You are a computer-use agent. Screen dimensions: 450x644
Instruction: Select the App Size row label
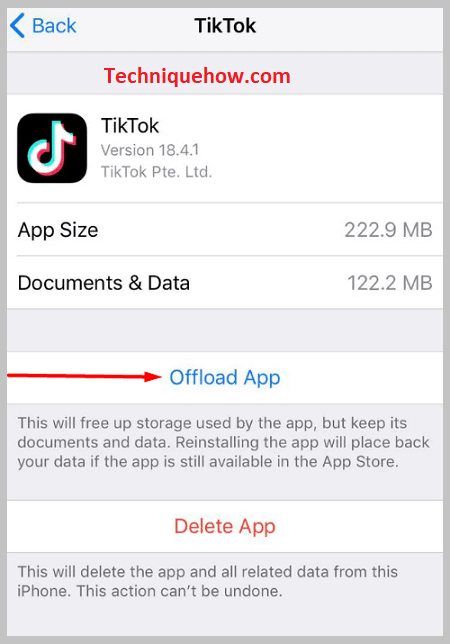tap(58, 230)
